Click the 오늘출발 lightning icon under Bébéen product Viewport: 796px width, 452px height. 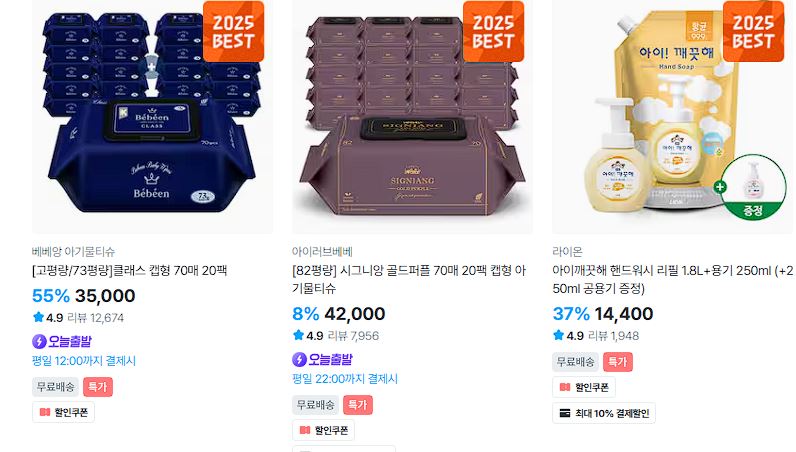(x=39, y=341)
